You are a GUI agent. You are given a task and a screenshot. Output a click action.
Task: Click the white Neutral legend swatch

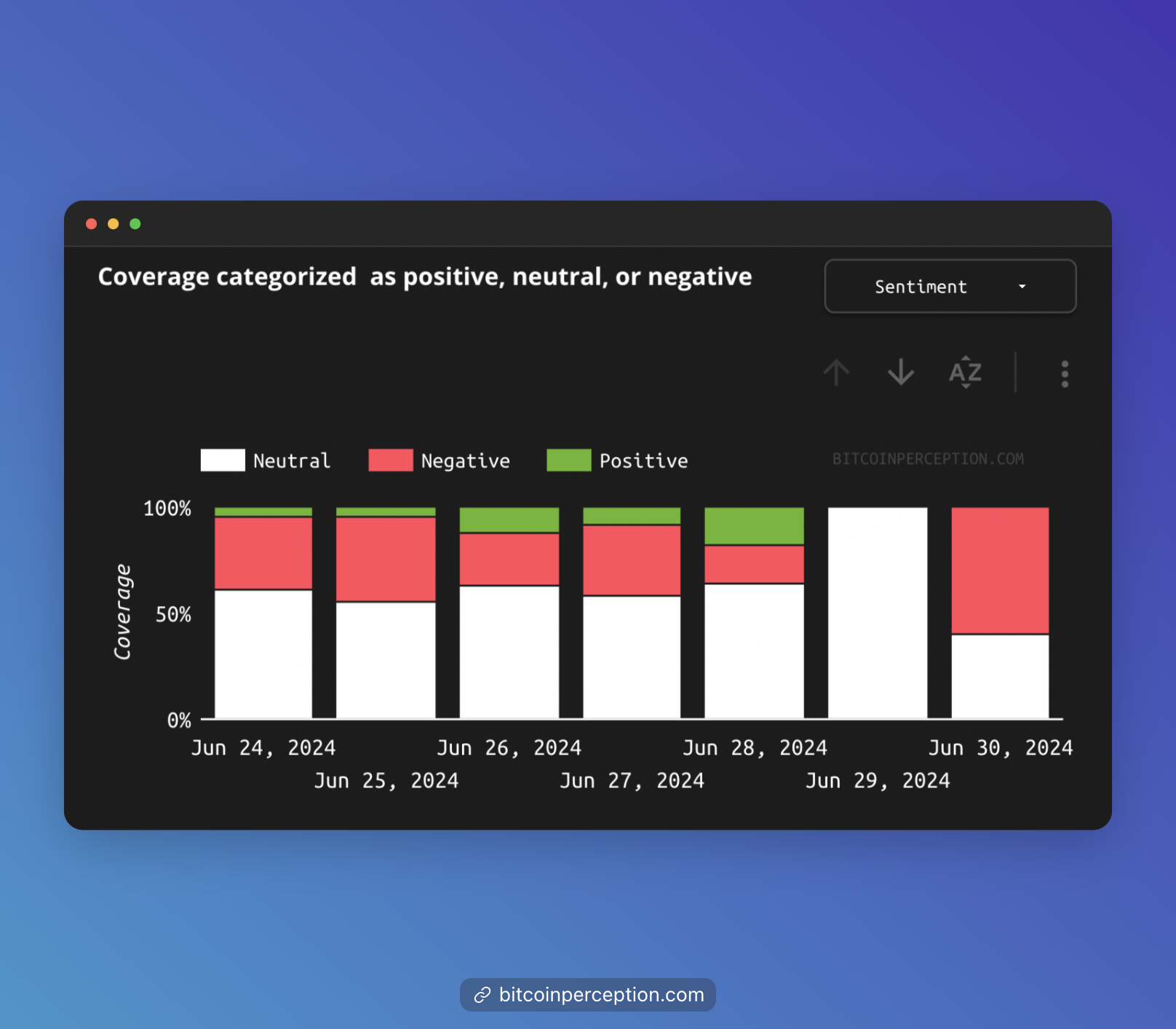point(223,461)
